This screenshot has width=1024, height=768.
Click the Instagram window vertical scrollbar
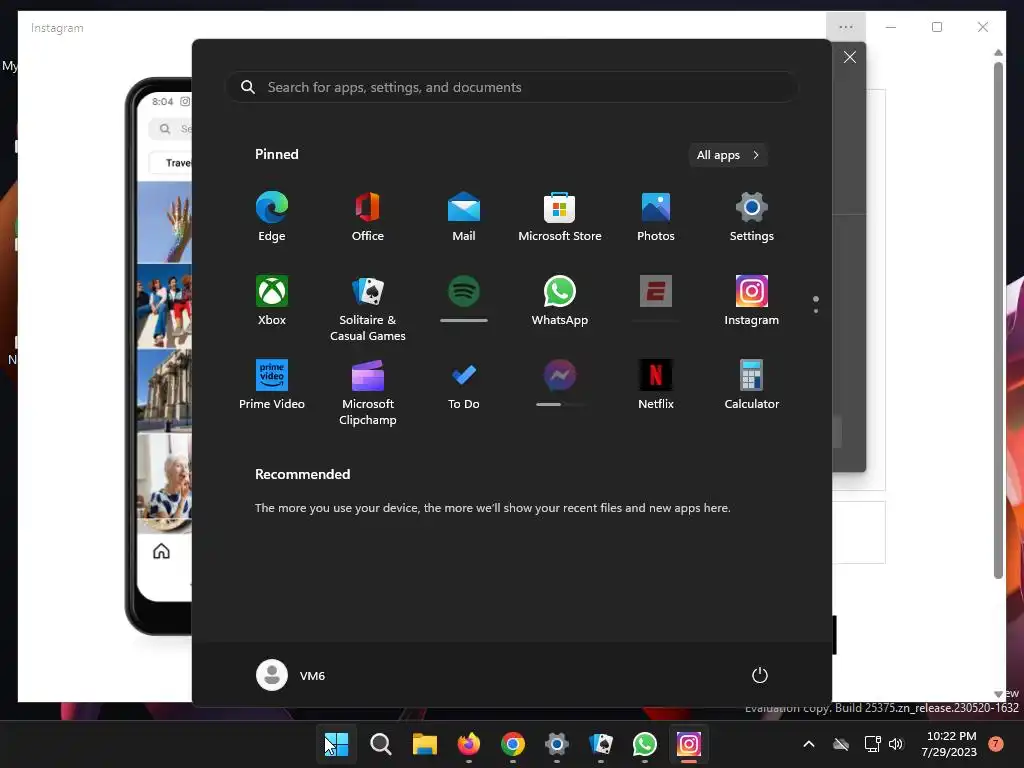(998, 320)
